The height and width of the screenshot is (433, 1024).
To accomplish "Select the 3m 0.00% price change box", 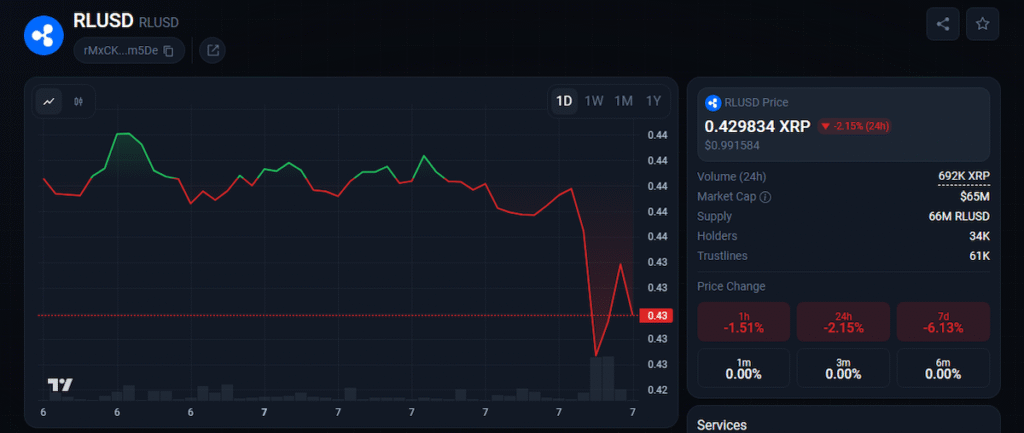I will (843, 368).
